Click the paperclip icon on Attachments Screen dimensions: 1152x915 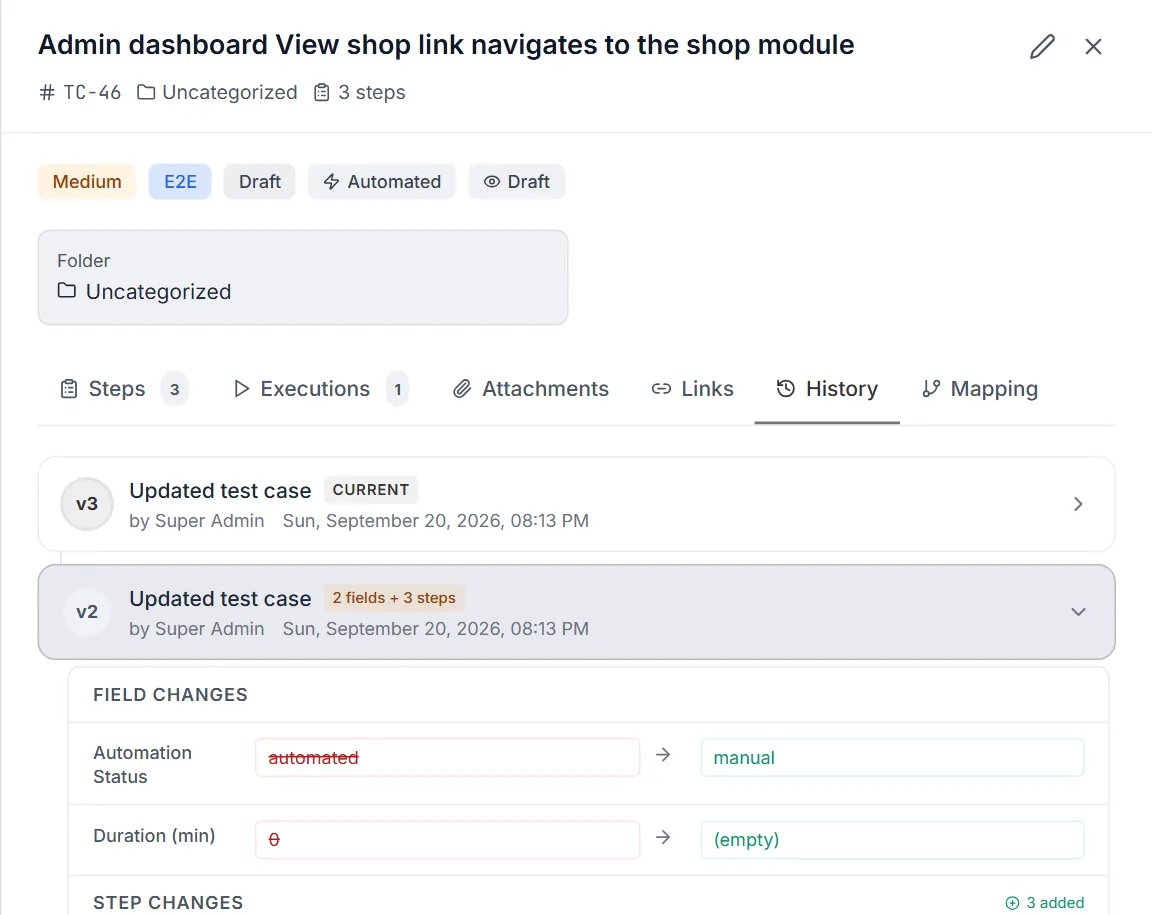click(461, 389)
